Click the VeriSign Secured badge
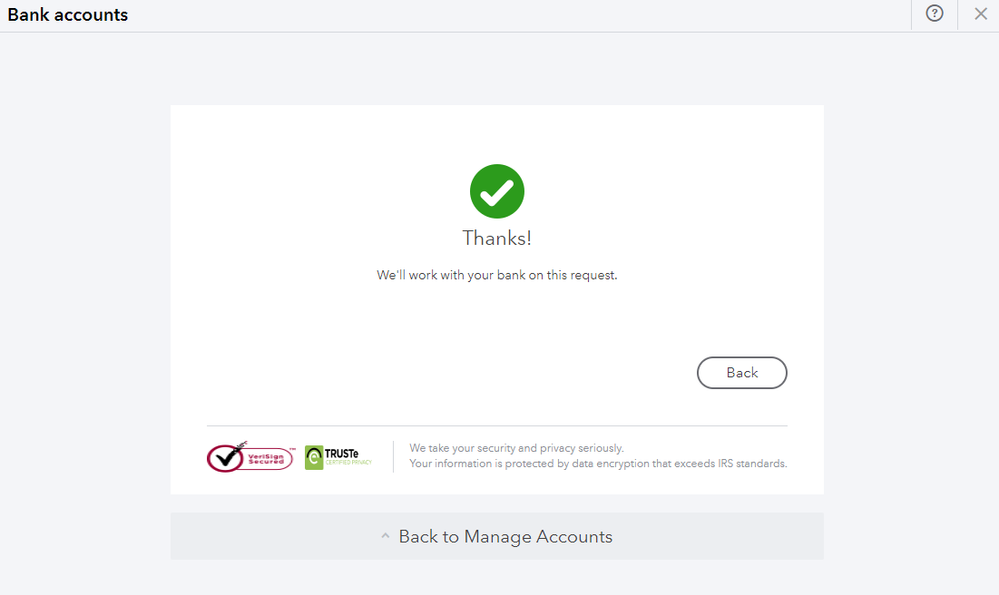Screen dimensions: 999x595 point(251,457)
